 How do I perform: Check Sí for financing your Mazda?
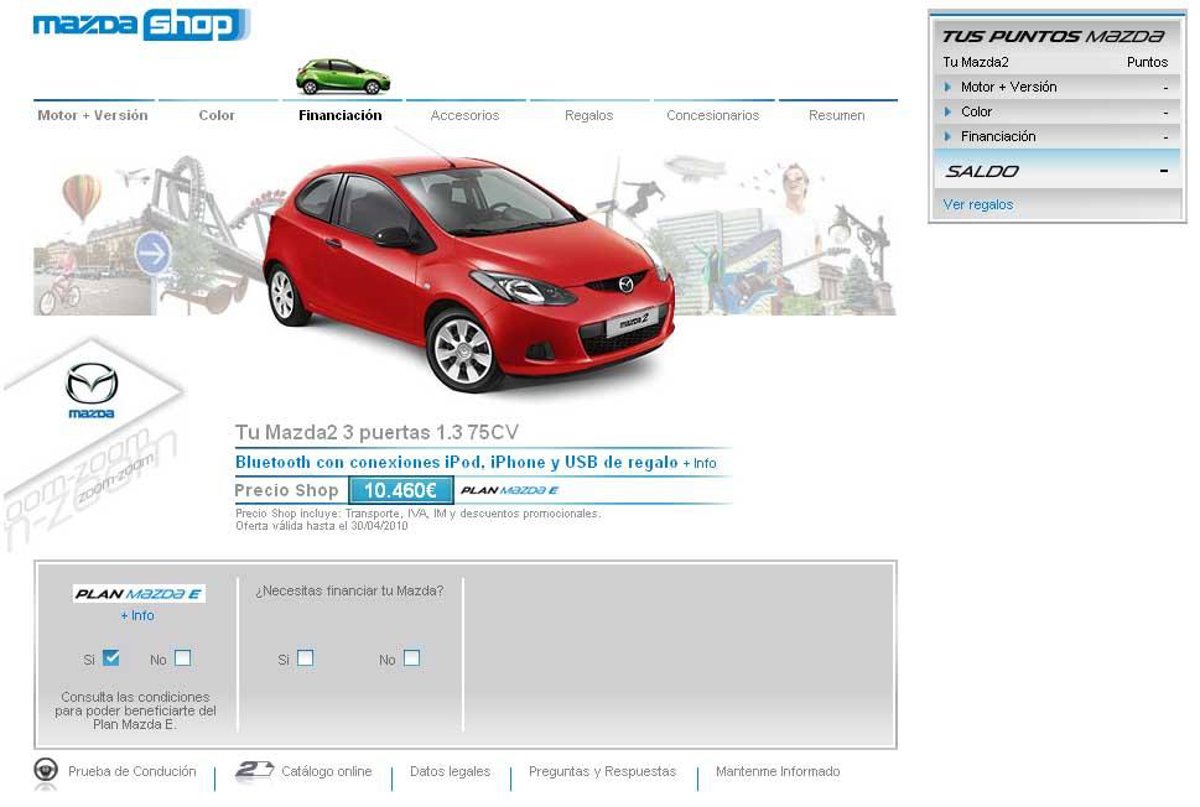[x=305, y=658]
